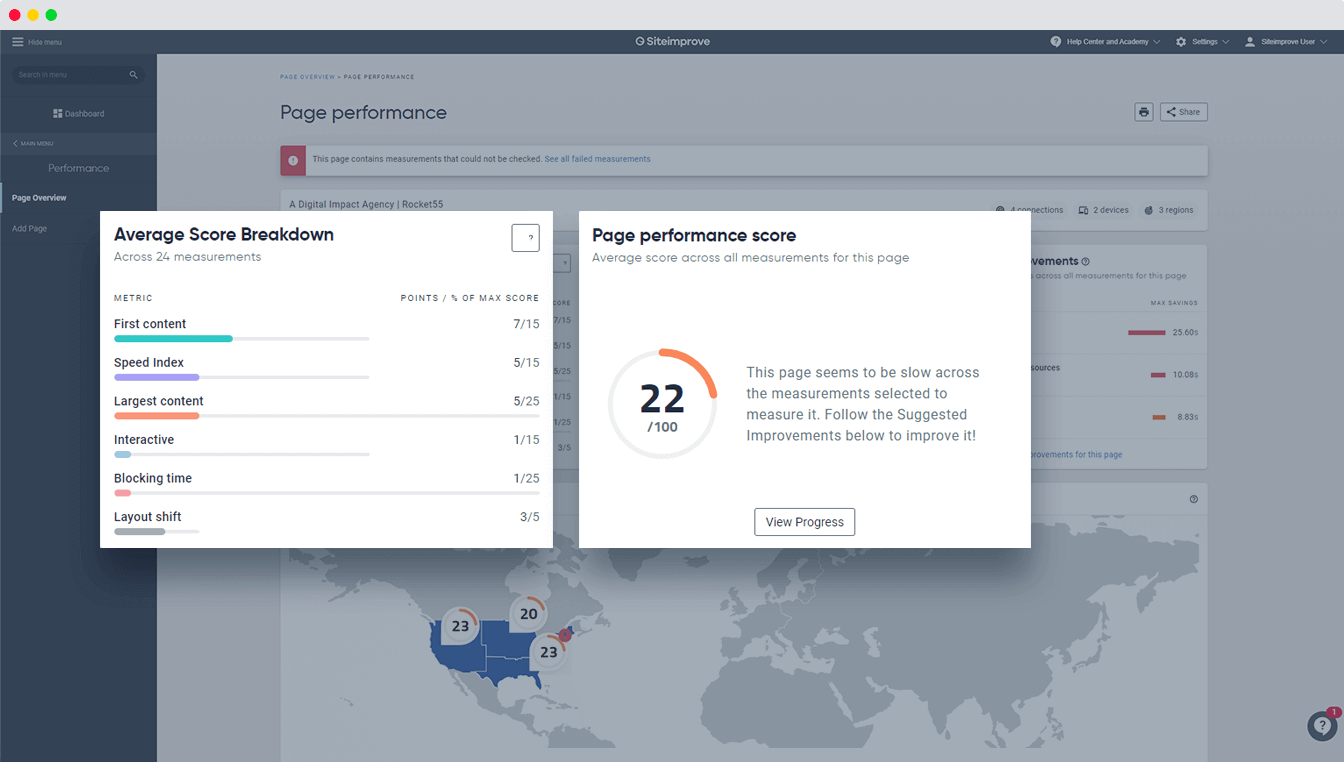Click the Siteimprove logo in header

[672, 42]
